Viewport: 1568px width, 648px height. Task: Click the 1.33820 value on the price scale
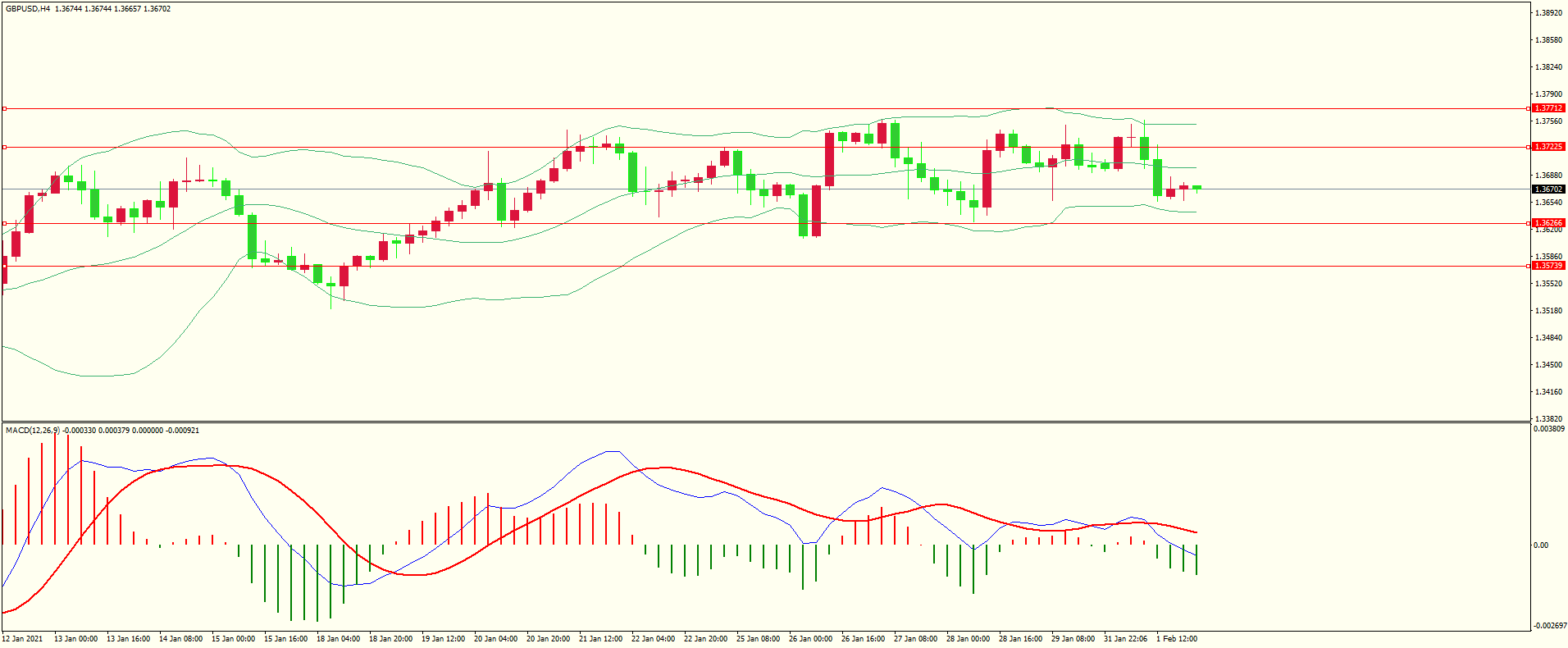pyautogui.click(x=1548, y=418)
